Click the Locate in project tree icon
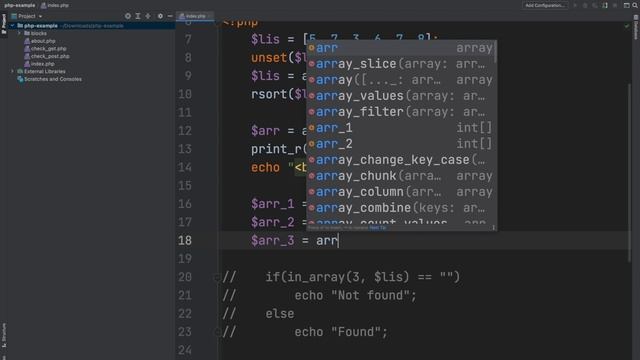This screenshot has height=360, width=640. (128, 16)
